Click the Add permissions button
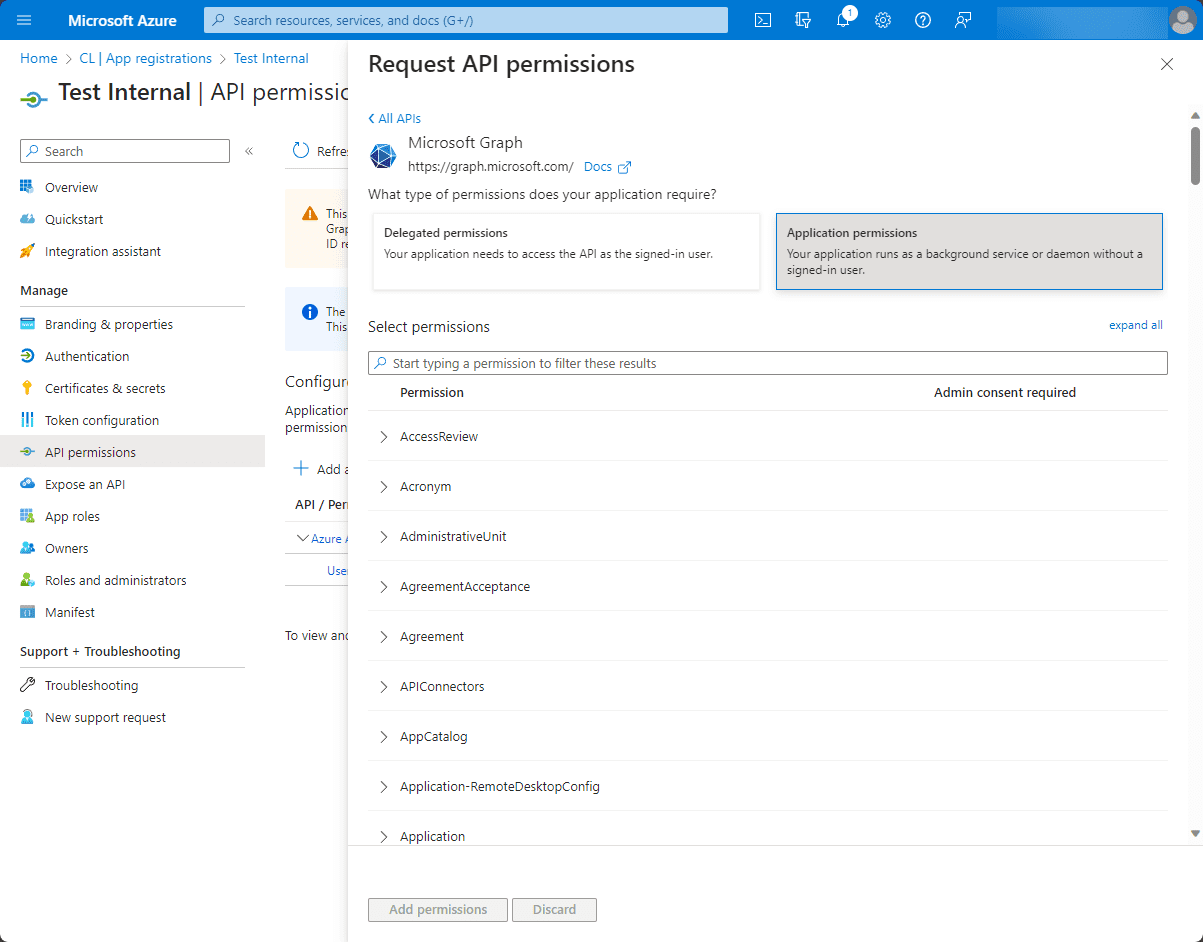This screenshot has width=1203, height=942. (438, 910)
